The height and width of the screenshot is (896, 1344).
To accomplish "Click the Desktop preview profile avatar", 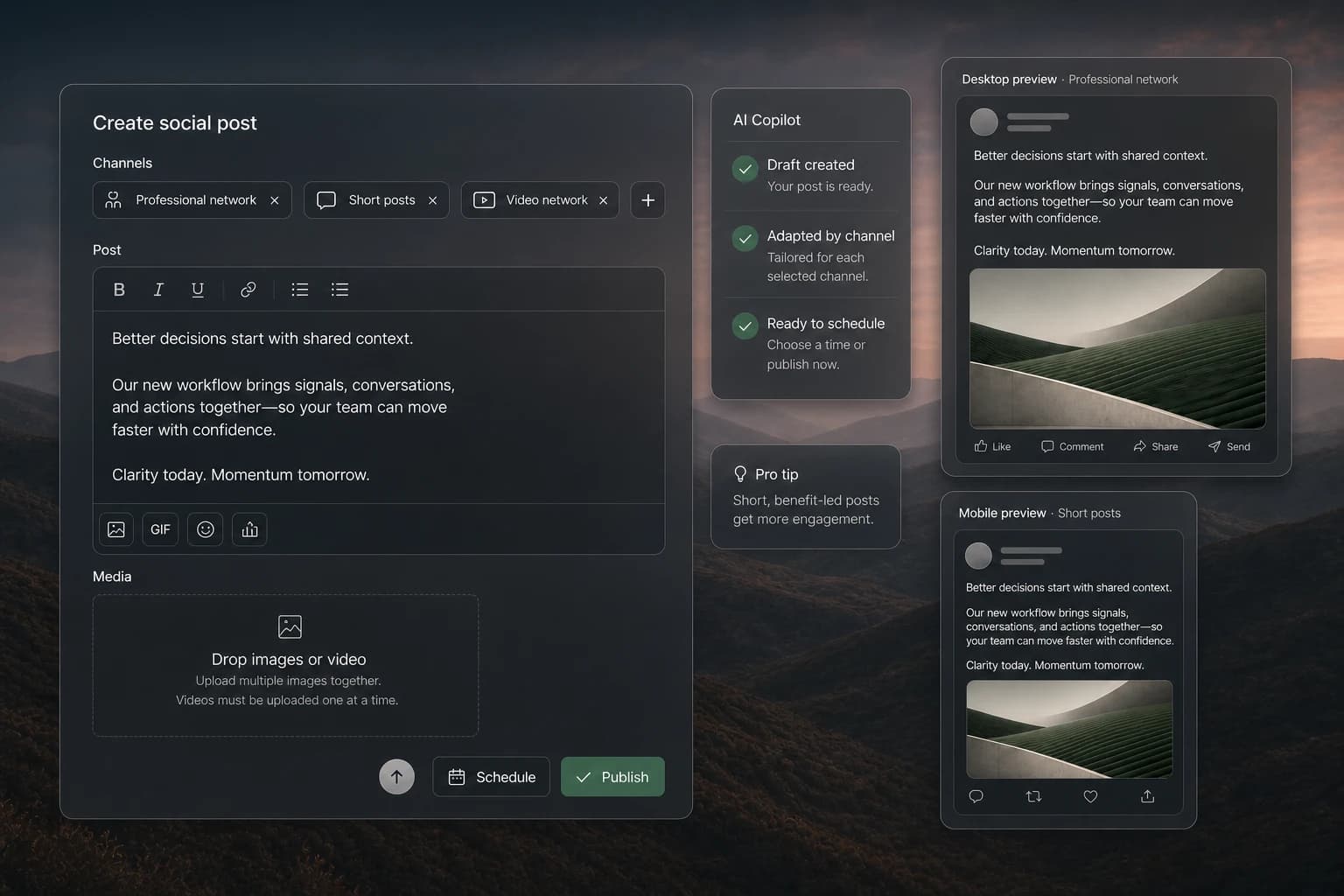I will tap(984, 122).
